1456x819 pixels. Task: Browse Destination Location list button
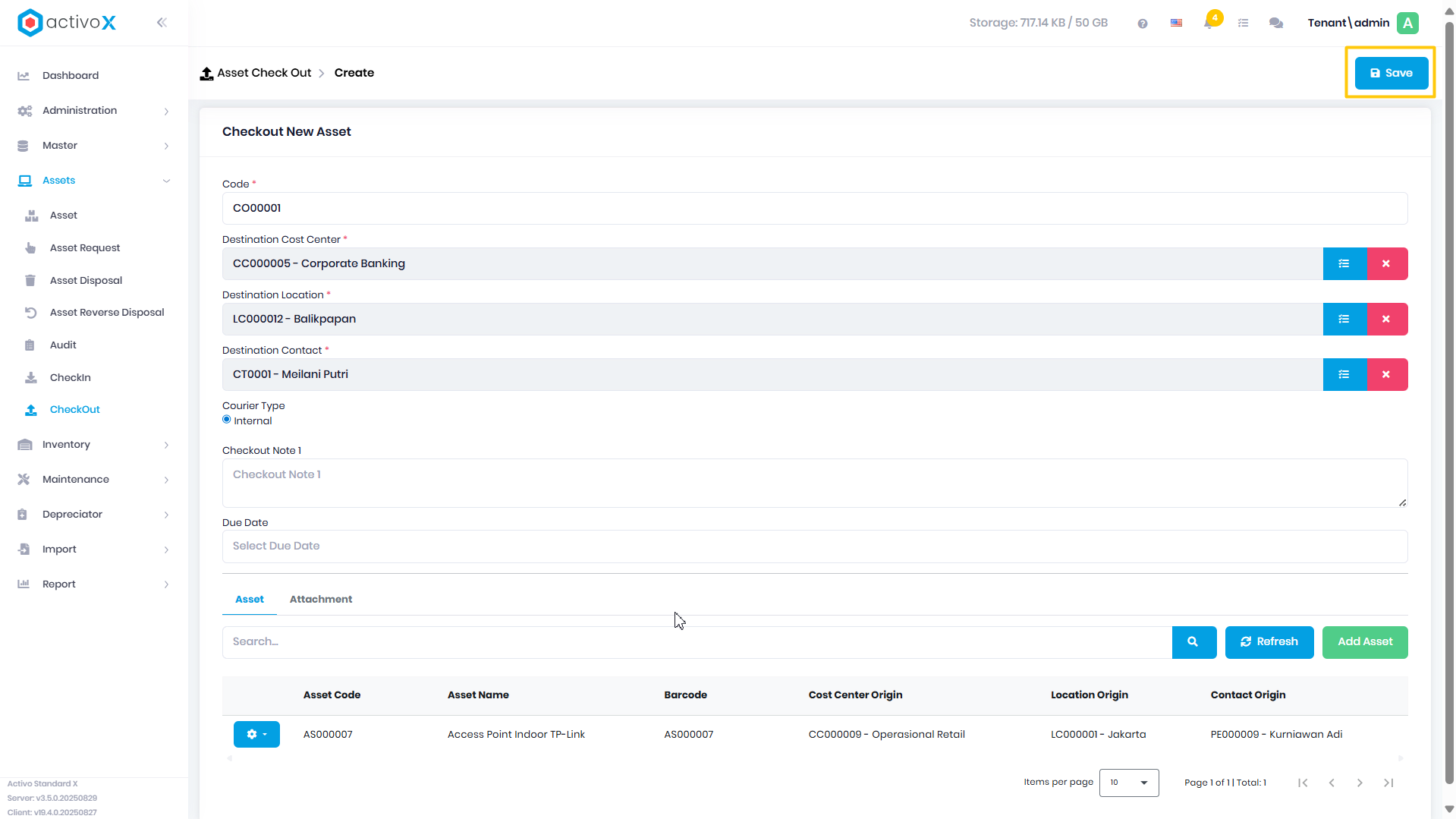(1344, 319)
